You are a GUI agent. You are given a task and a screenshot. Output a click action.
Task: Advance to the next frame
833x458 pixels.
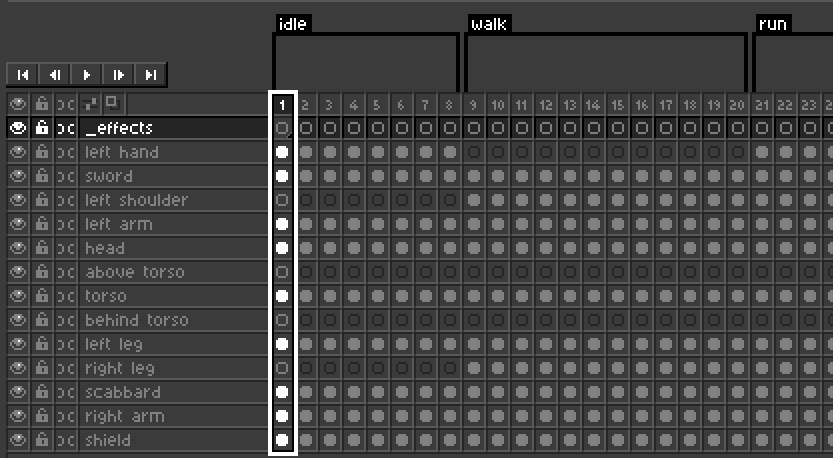point(118,74)
